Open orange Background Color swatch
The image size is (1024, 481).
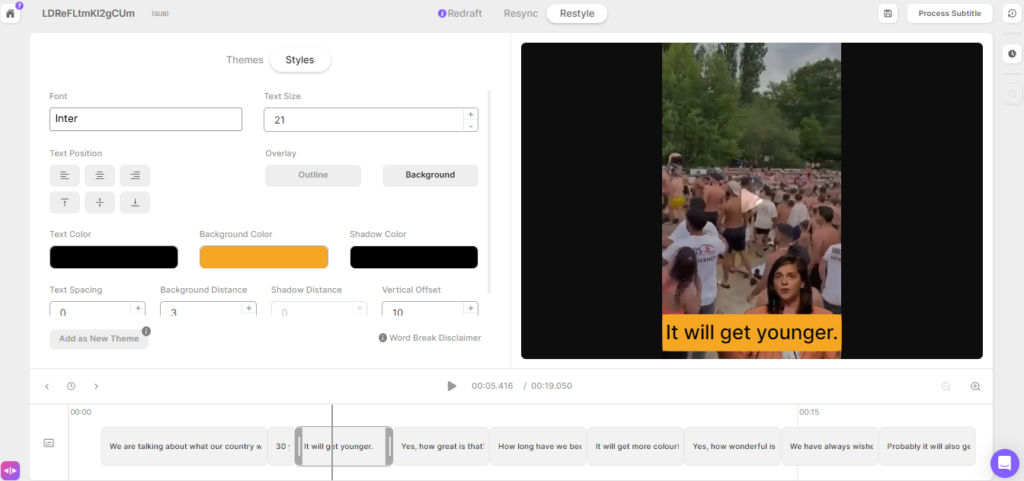tap(264, 257)
